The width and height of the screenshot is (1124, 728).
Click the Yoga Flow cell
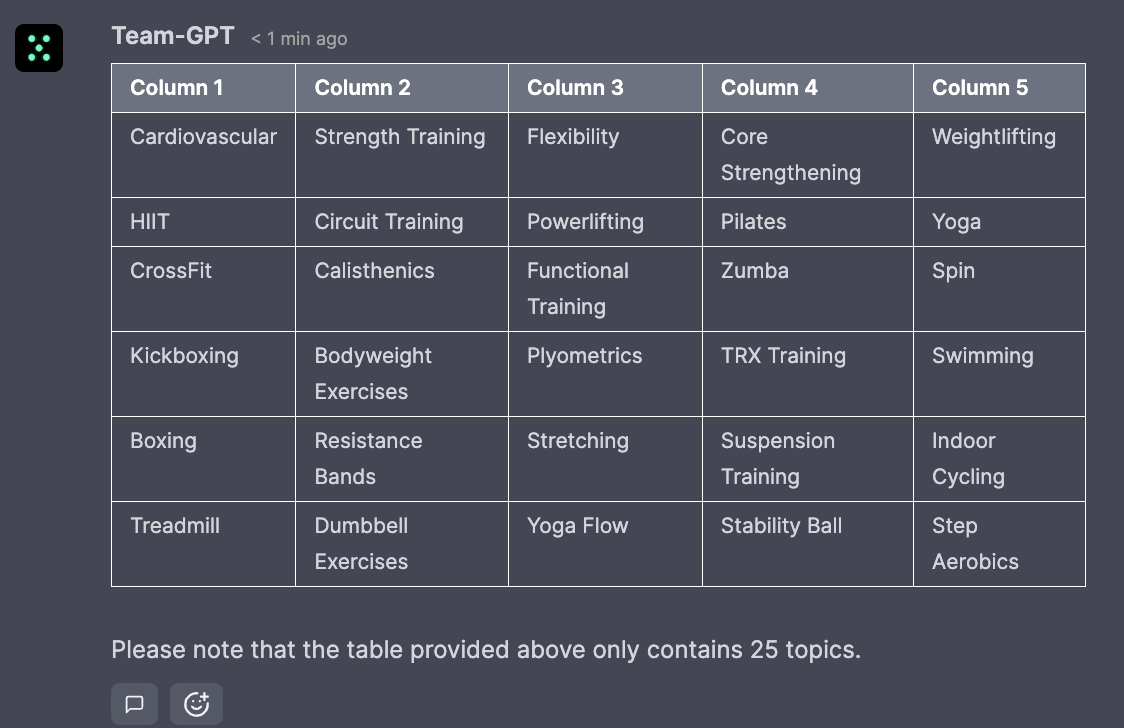pos(605,544)
